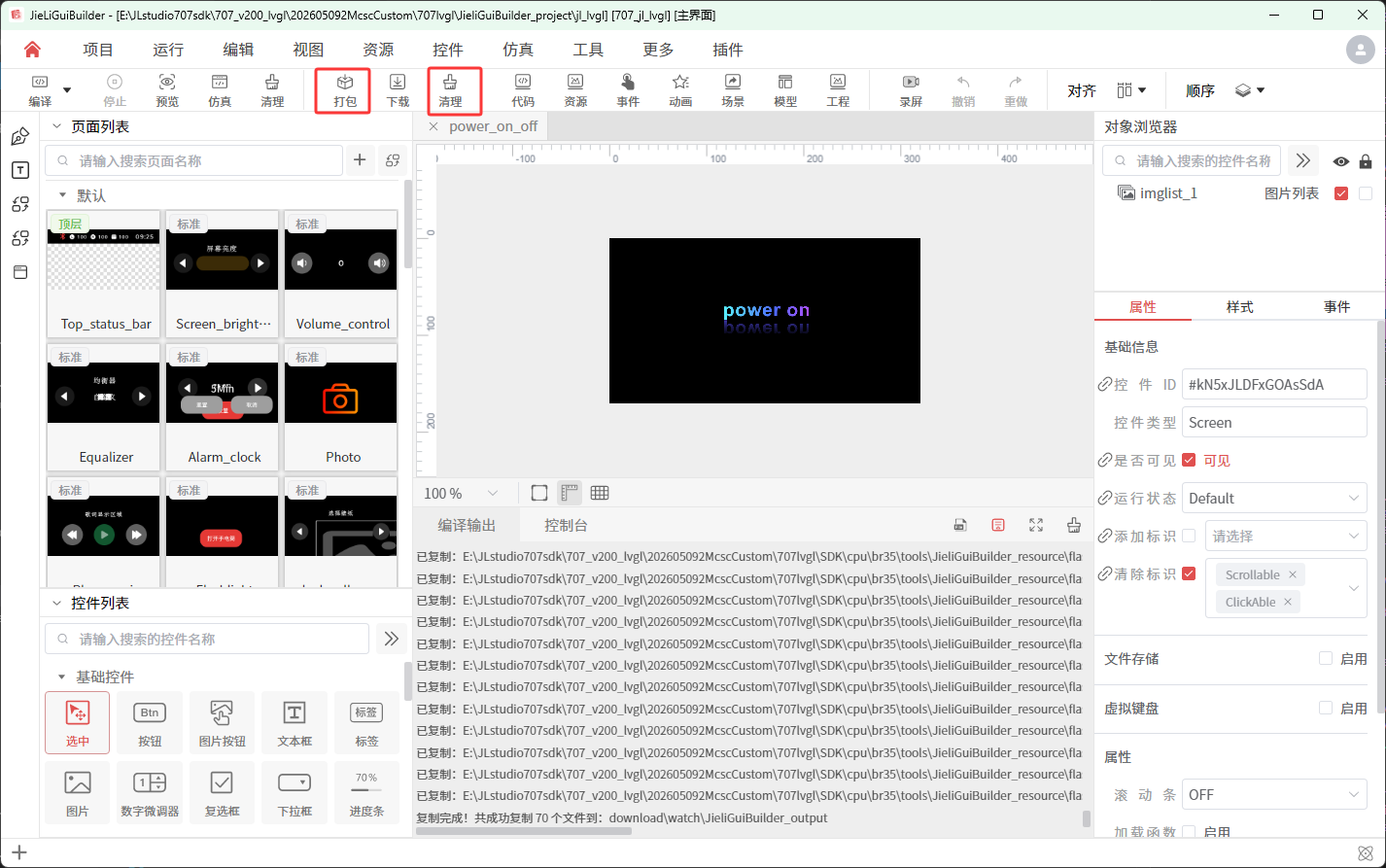Add a new page with plus icon
Viewport: 1386px width, 868px height.
pos(360,160)
